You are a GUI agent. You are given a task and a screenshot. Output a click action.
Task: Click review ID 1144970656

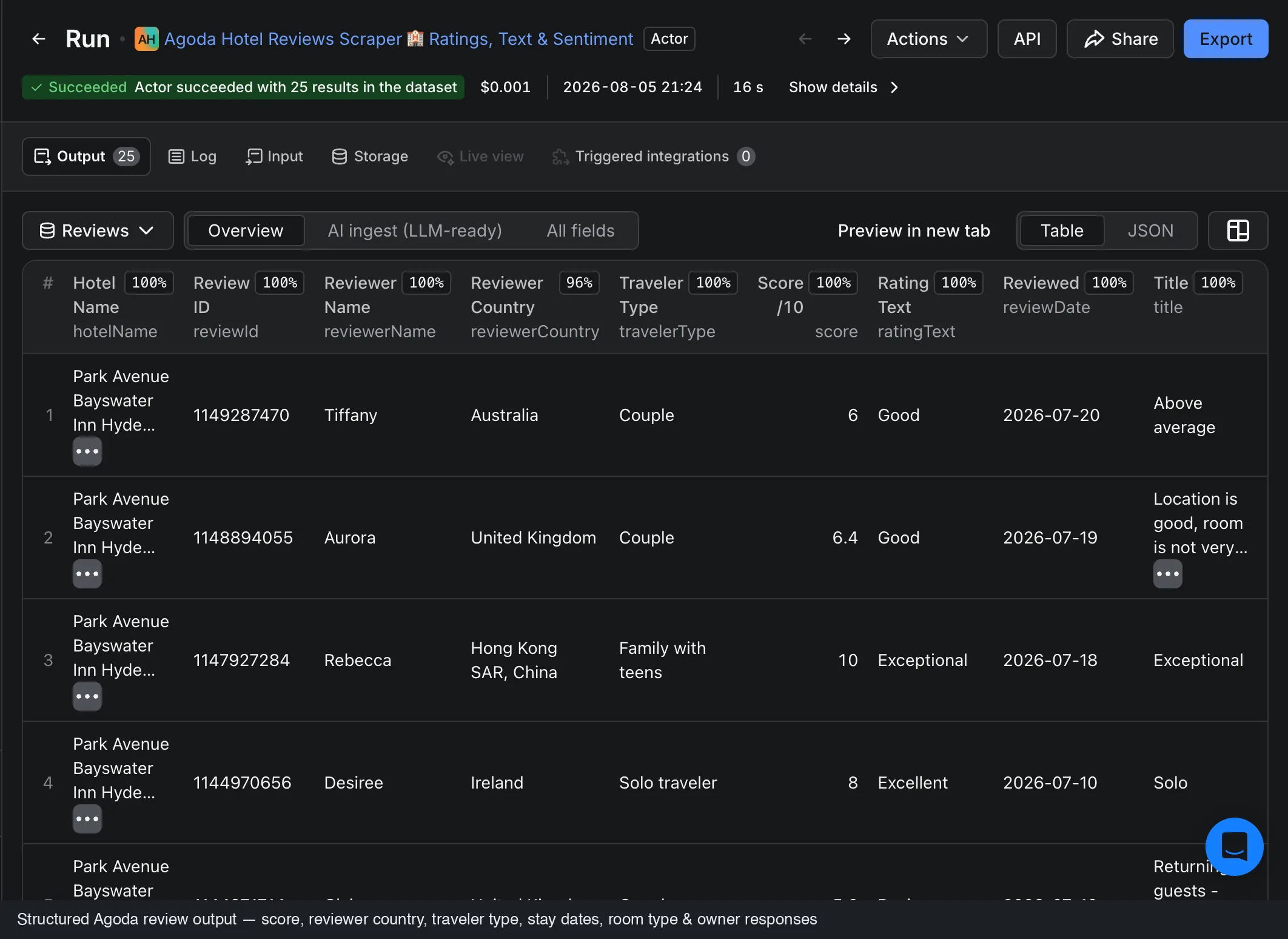242,782
